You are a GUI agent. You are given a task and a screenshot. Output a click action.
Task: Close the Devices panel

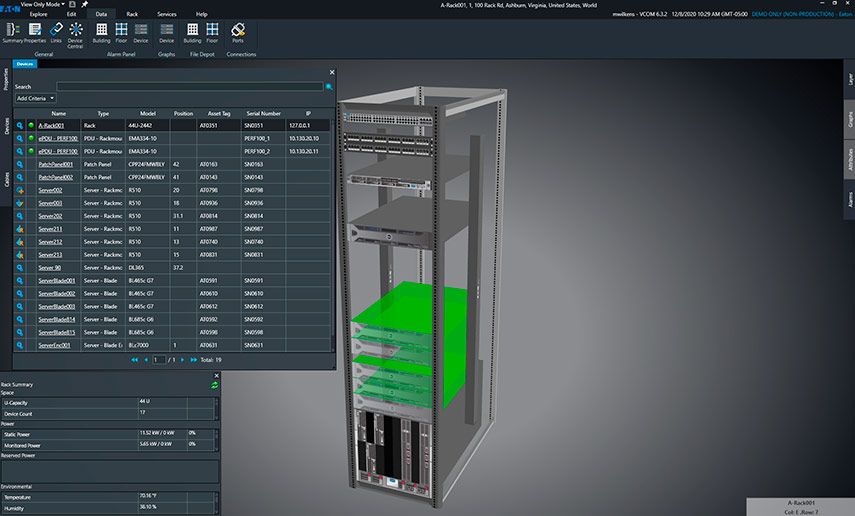coord(332,72)
